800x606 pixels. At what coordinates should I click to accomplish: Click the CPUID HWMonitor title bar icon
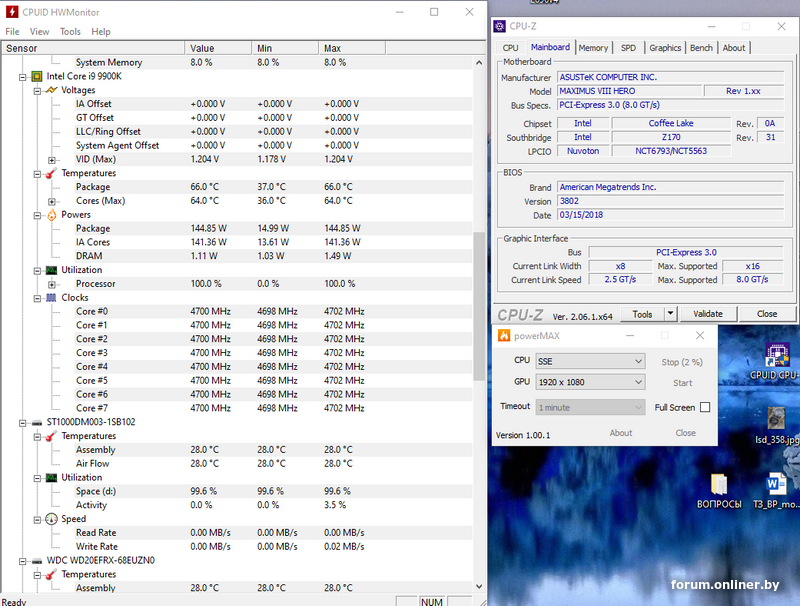(x=12, y=12)
